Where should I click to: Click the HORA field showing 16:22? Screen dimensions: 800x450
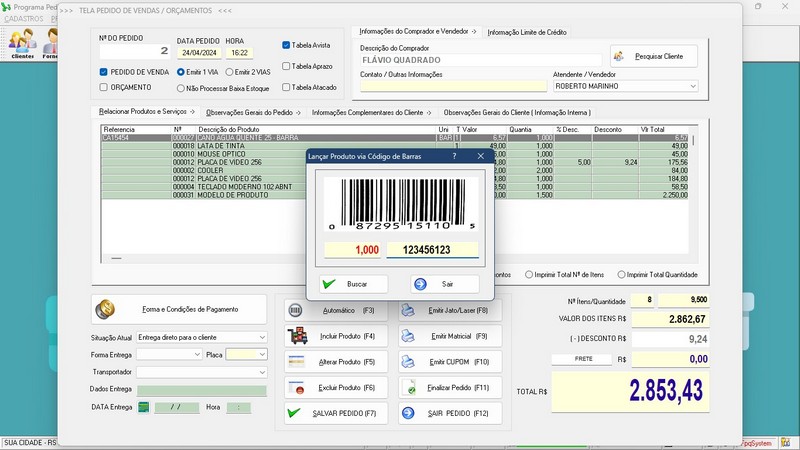tap(239, 53)
